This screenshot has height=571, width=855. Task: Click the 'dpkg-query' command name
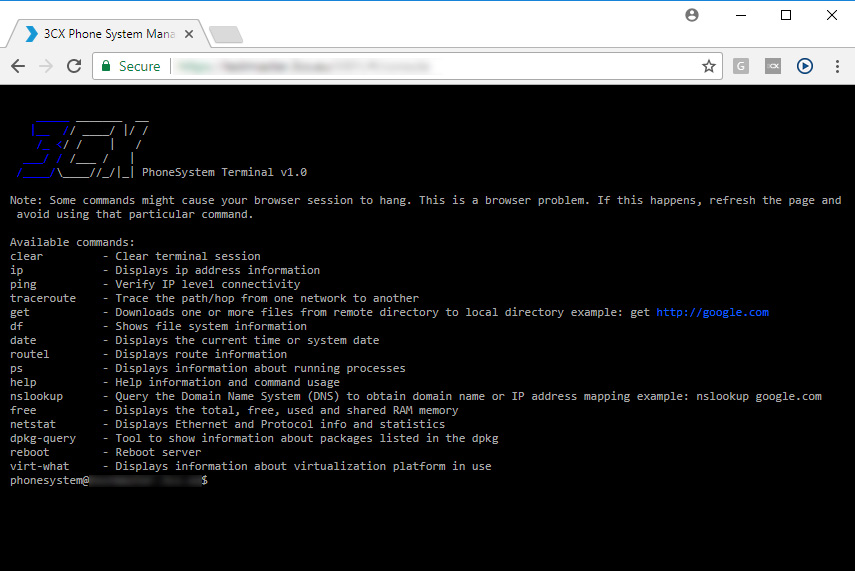43,438
